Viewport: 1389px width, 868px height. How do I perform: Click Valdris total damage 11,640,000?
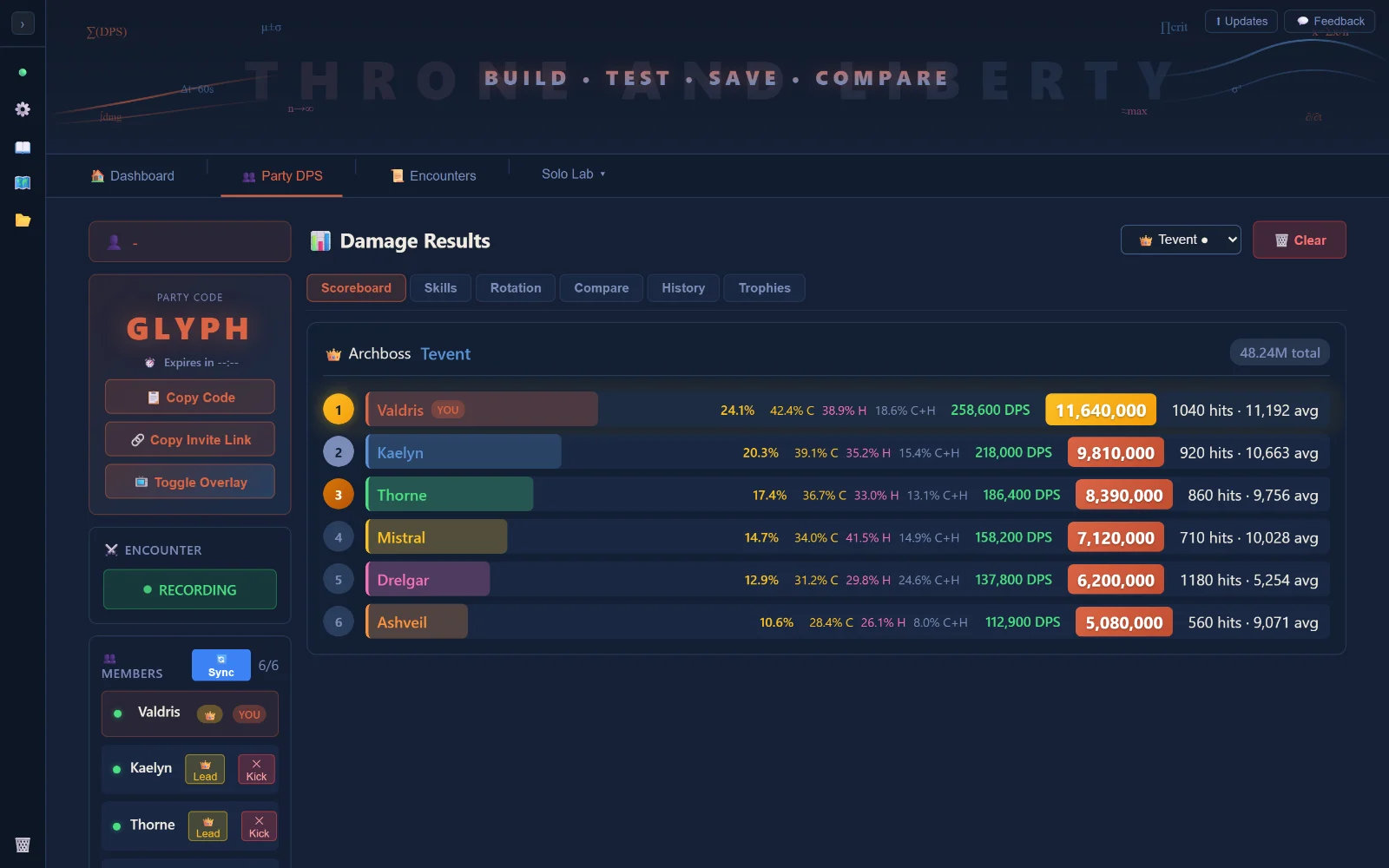point(1101,410)
